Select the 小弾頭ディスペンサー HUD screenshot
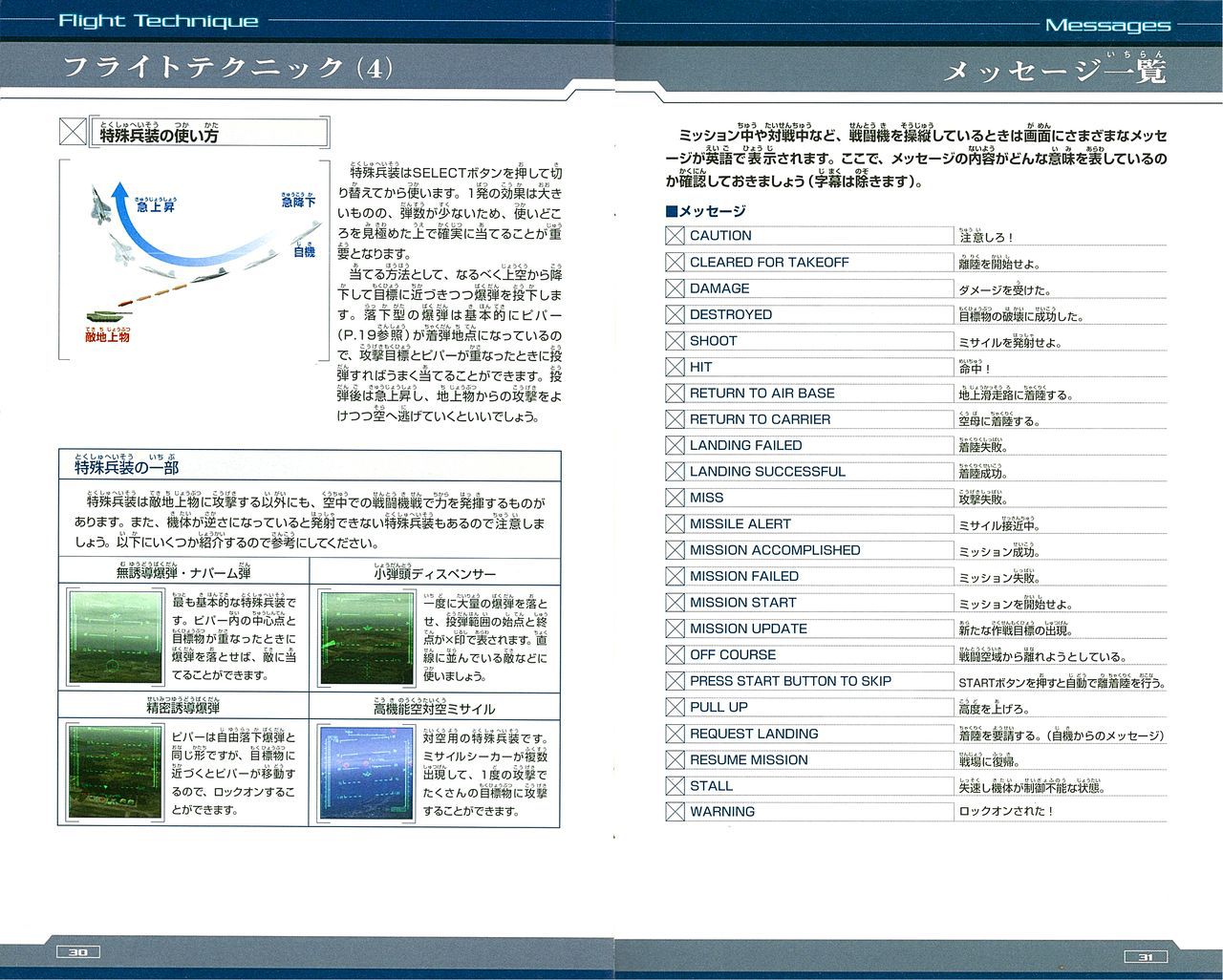The image size is (1223, 980). pos(369,637)
